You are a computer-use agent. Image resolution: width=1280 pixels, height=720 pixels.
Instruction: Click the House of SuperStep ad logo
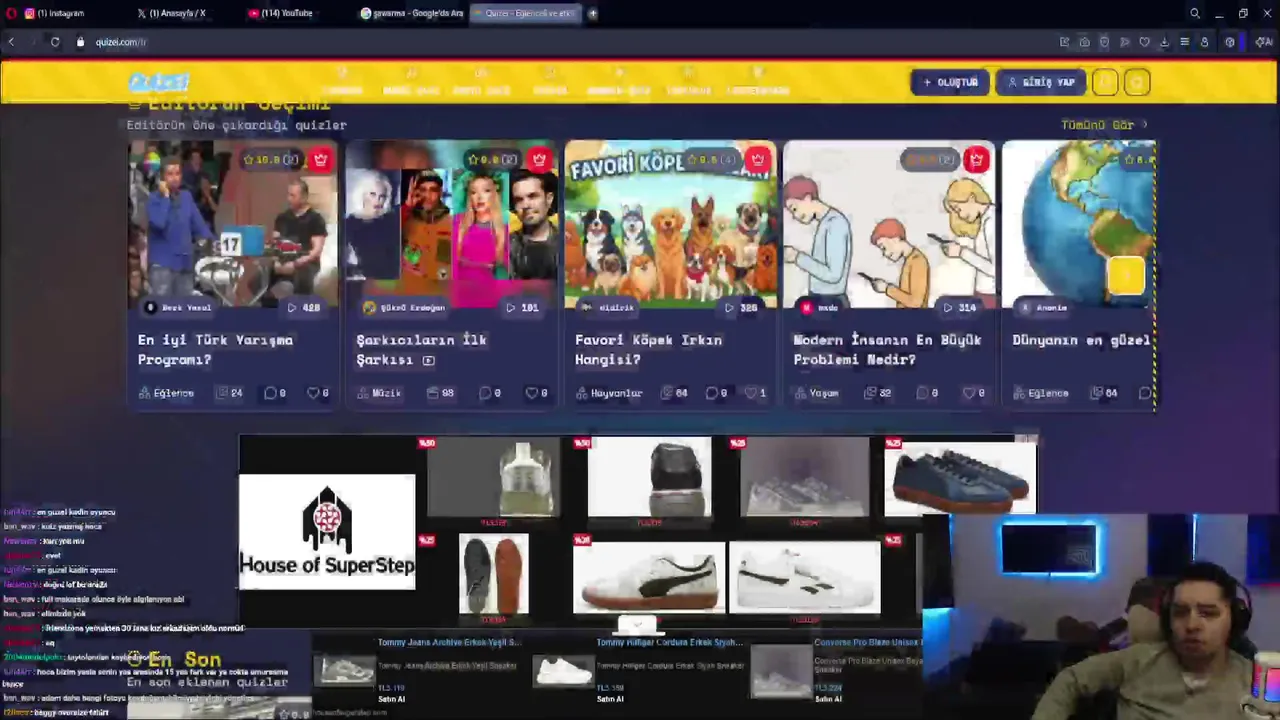[327, 532]
